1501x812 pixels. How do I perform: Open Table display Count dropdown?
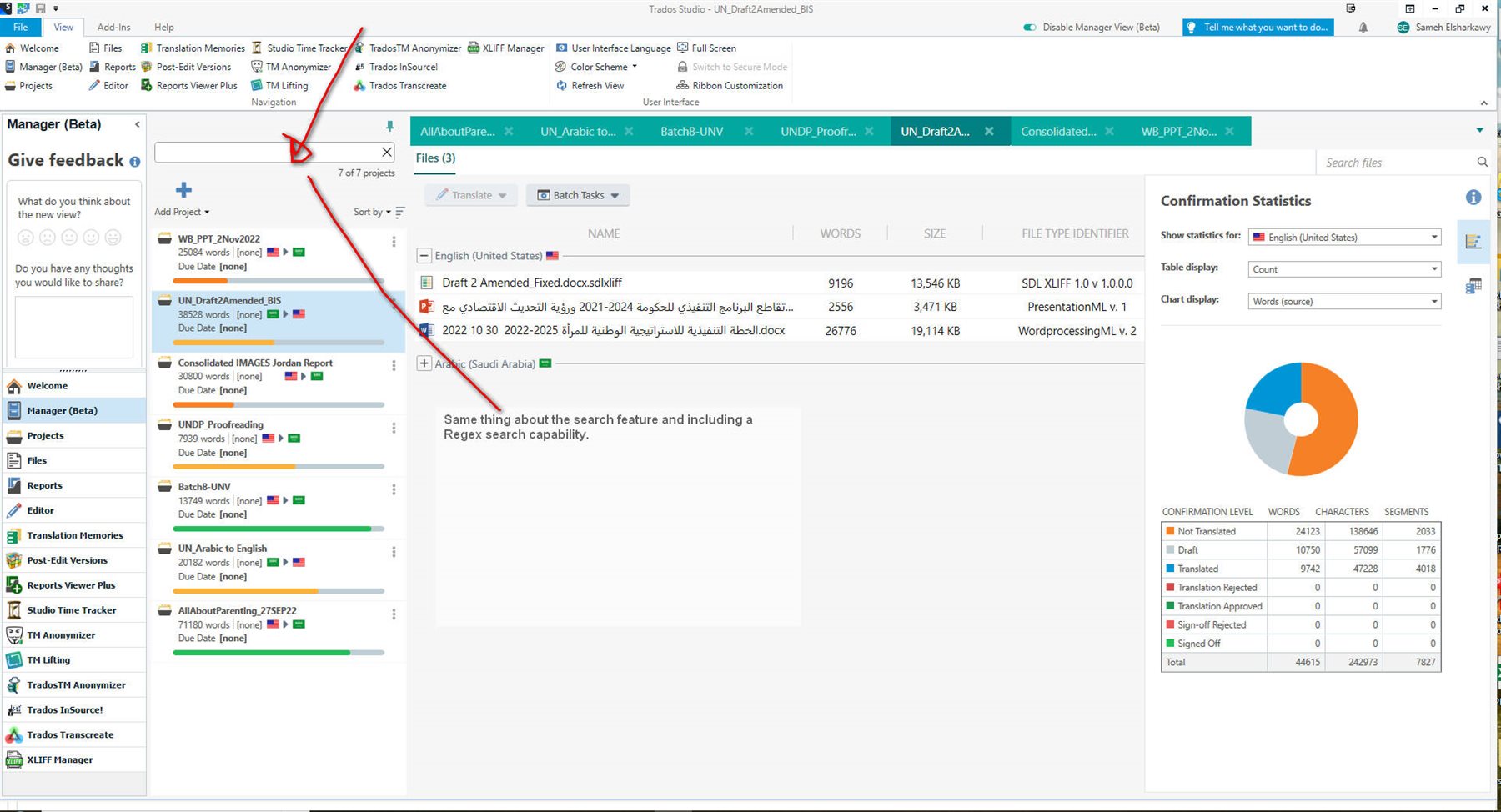tap(1344, 269)
